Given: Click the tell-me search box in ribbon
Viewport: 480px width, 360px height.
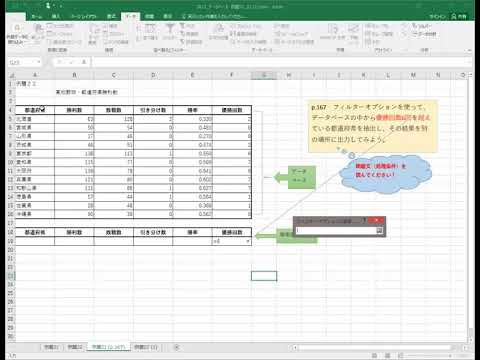Looking at the screenshot, I should [x=215, y=16].
